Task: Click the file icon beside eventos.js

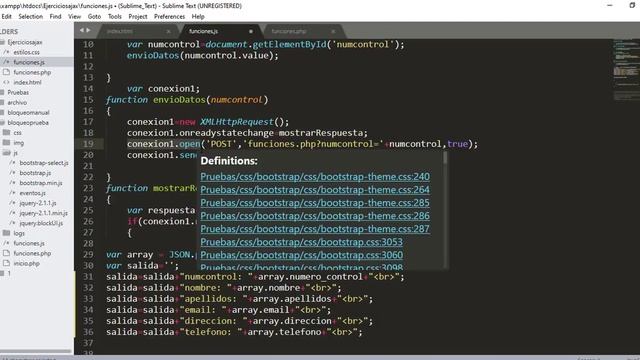Action: pyautogui.click(x=13, y=193)
